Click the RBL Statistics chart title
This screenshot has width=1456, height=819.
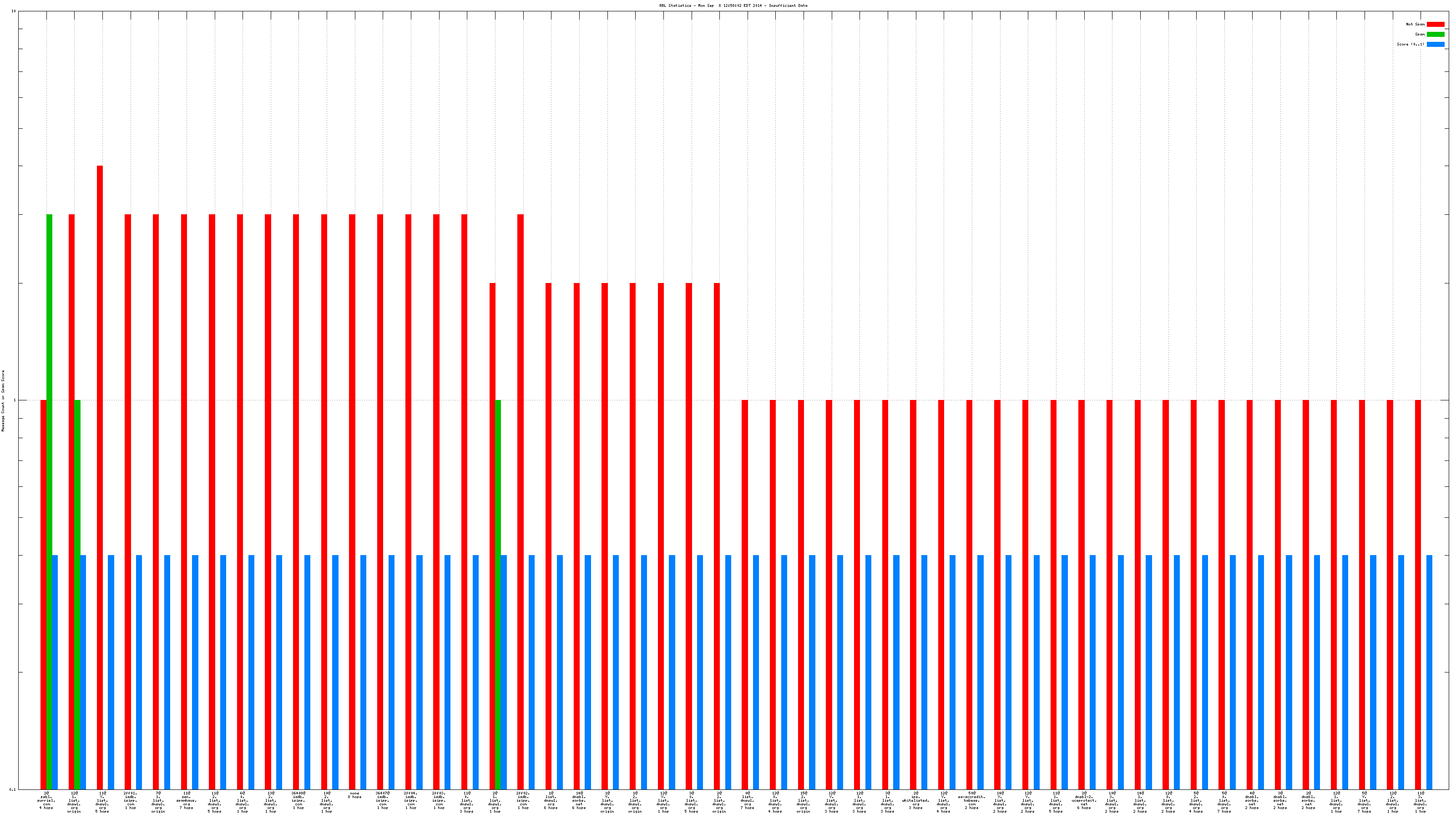click(733, 5)
